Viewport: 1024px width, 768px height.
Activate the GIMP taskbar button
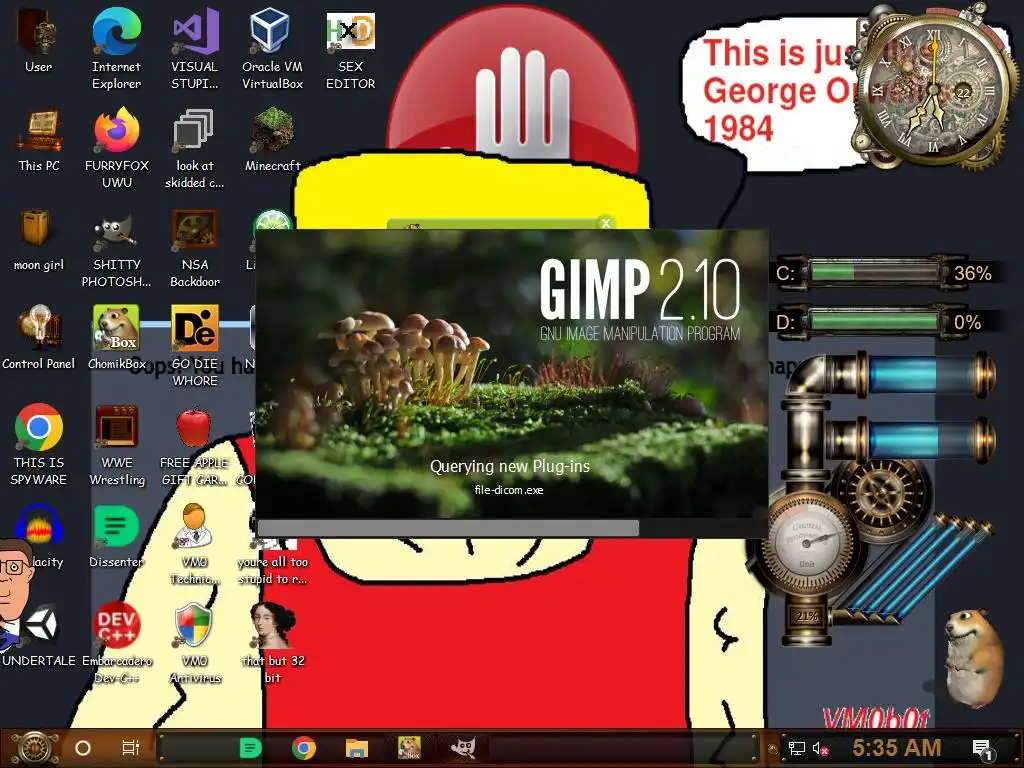(463, 748)
